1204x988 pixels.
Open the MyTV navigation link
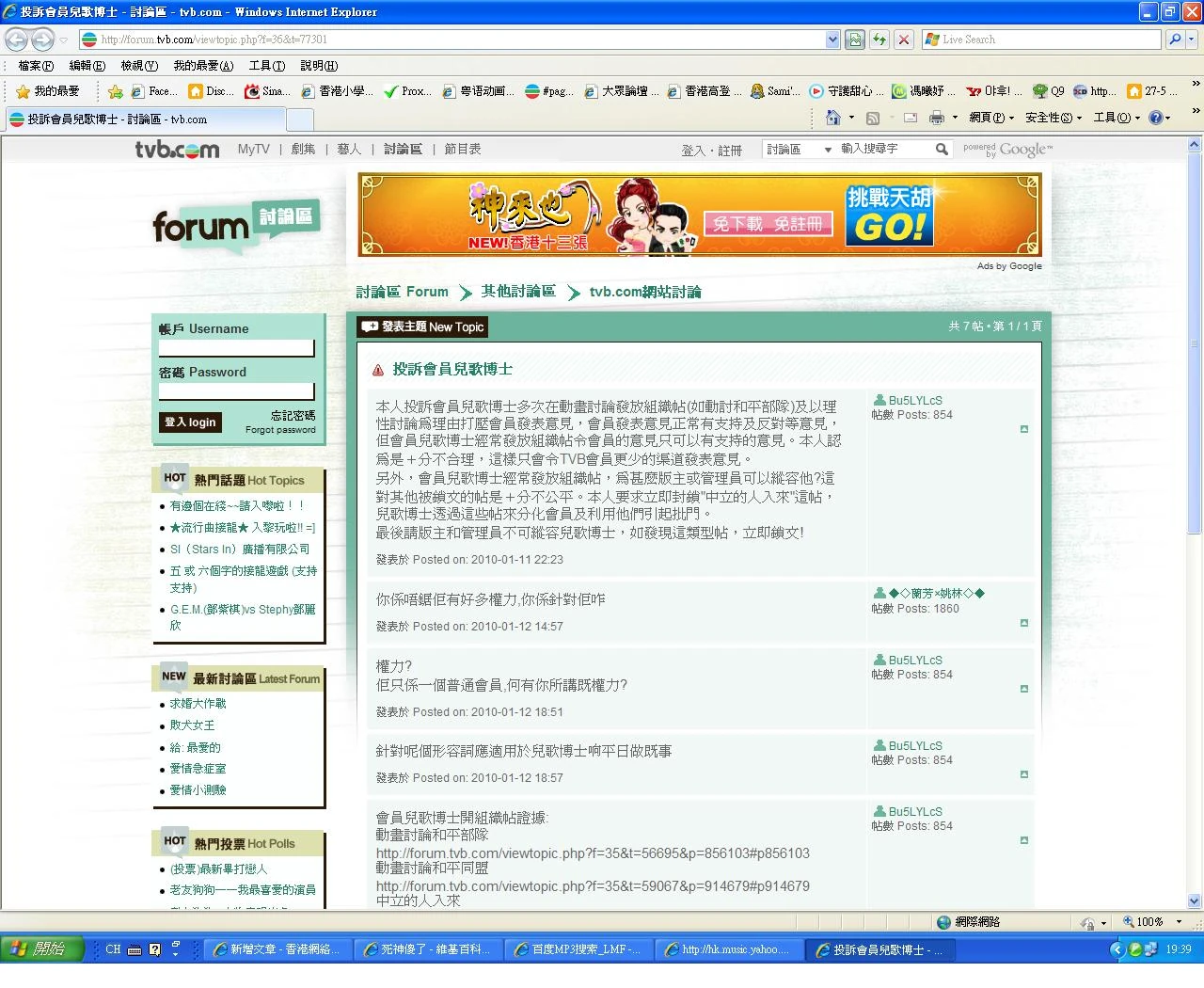click(253, 150)
